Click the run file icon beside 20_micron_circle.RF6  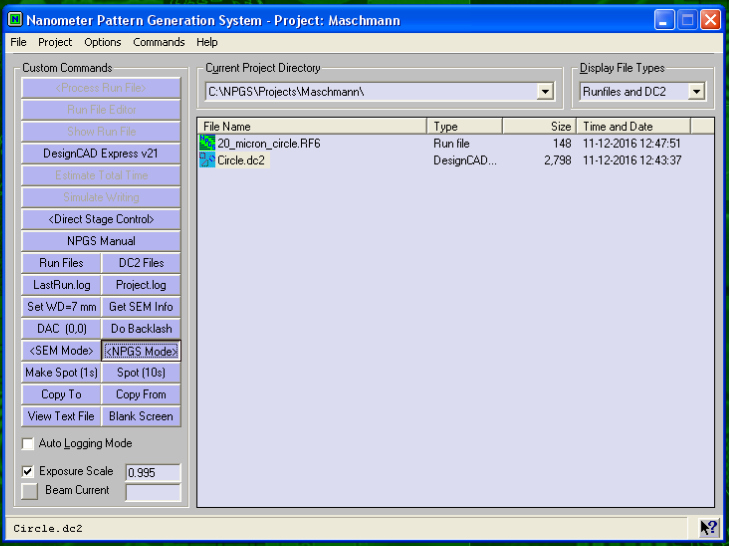(208, 144)
